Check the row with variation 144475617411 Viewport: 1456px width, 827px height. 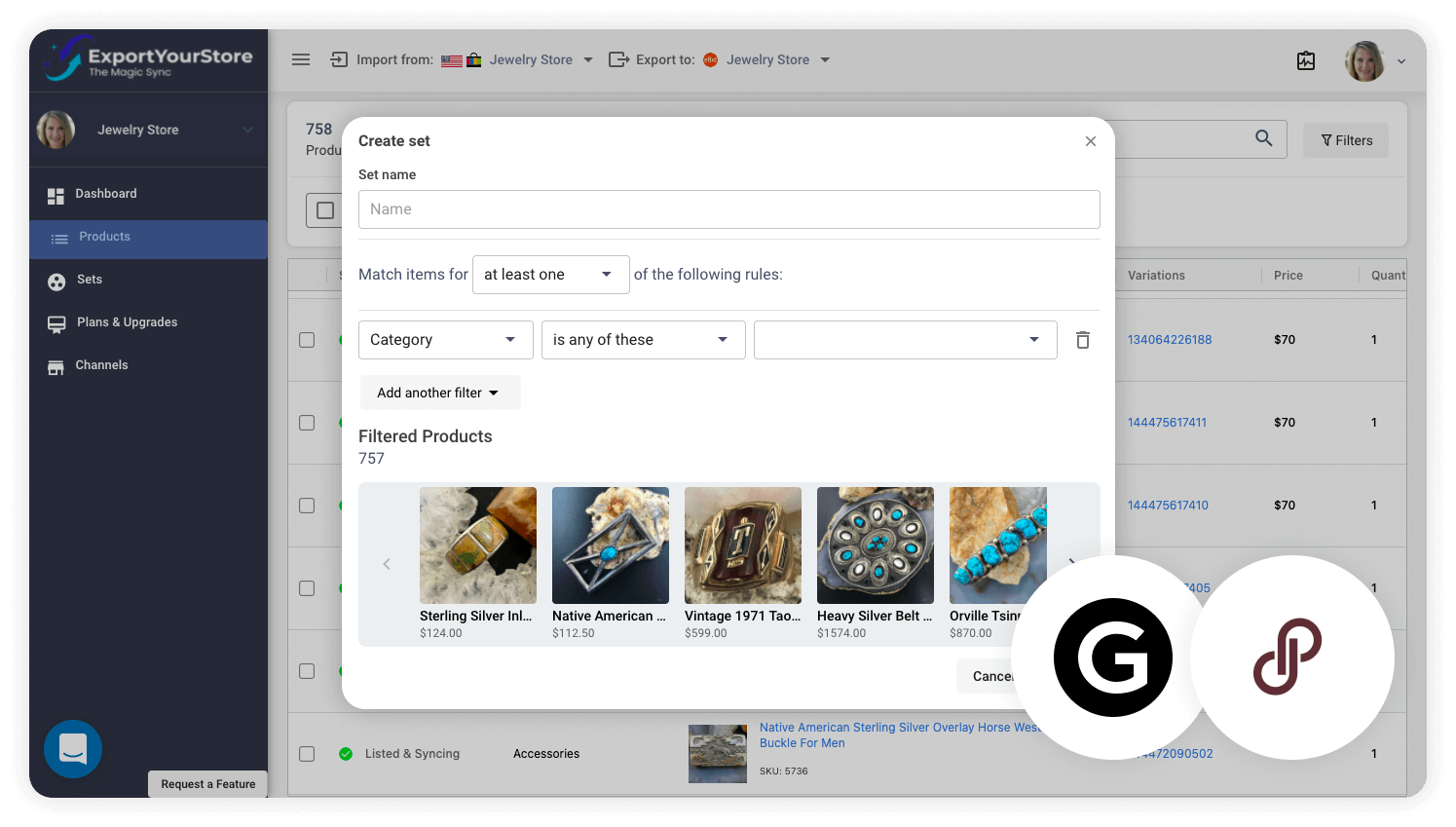(307, 423)
